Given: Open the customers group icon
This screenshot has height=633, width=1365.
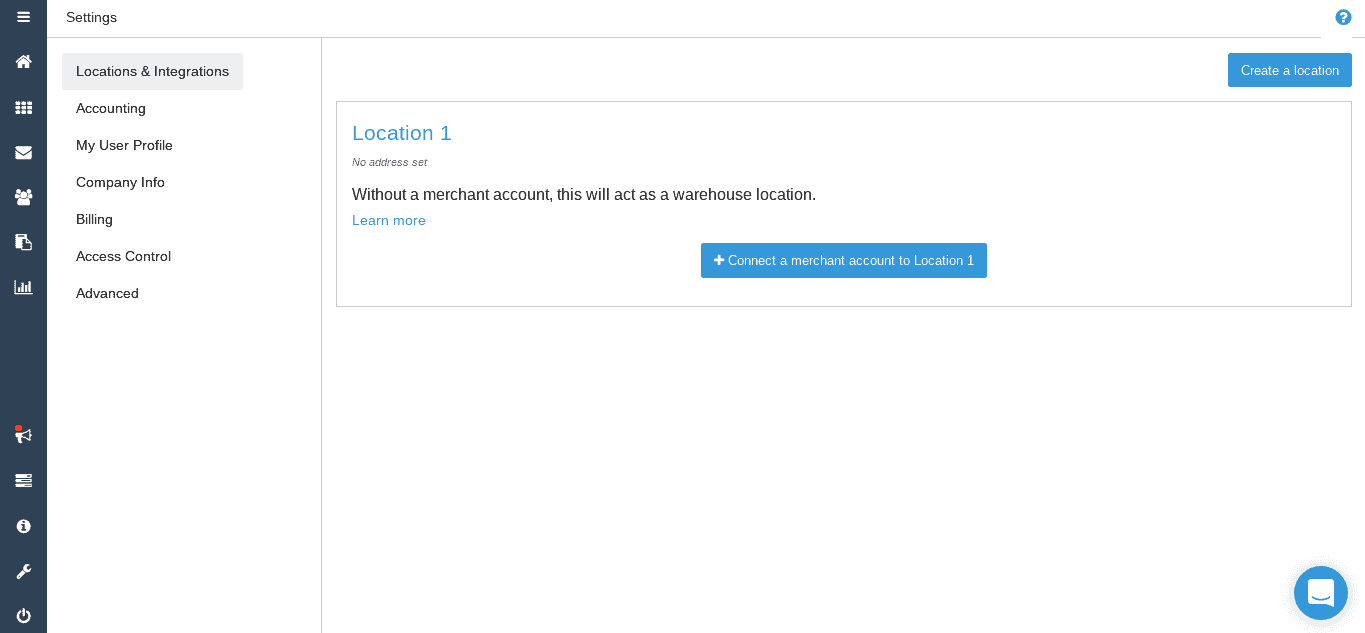Looking at the screenshot, I should point(23,197).
